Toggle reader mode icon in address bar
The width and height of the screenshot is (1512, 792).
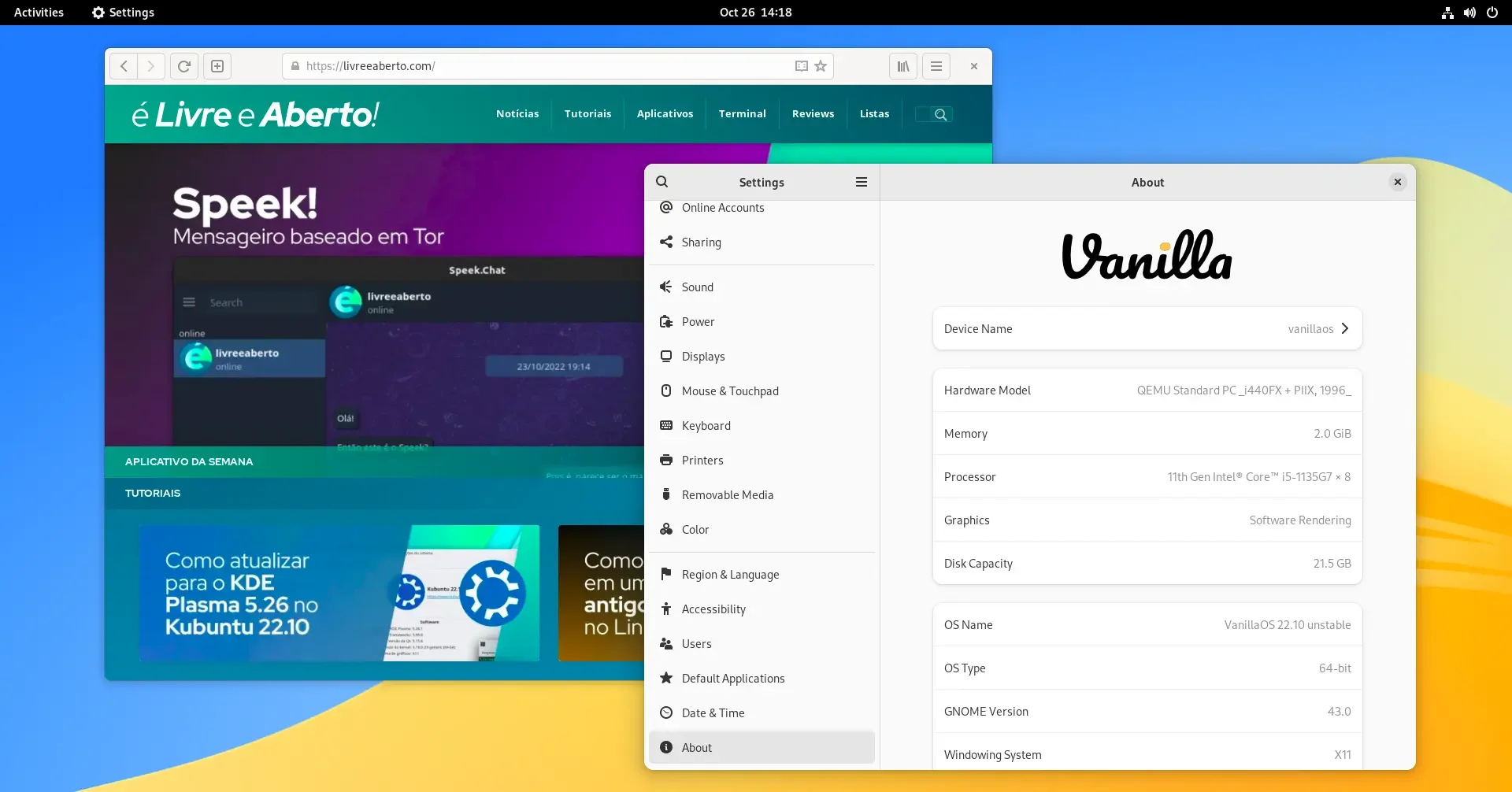pos(802,66)
